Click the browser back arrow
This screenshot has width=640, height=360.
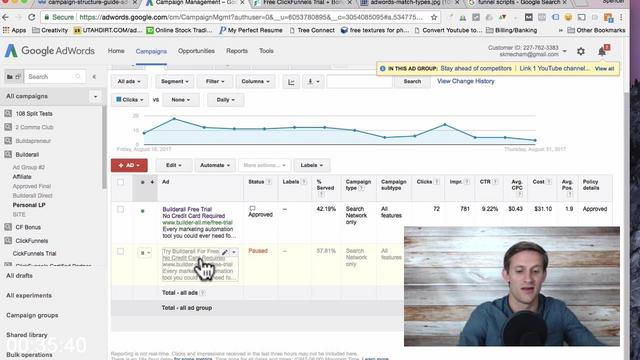tap(5, 18)
